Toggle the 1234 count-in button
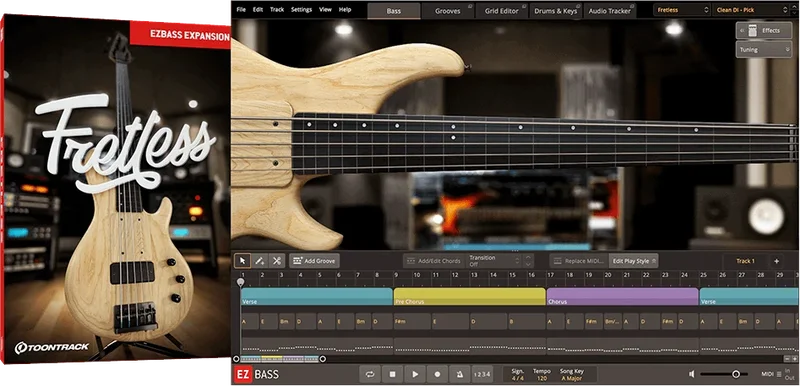This screenshot has width=800, height=386. (482, 374)
